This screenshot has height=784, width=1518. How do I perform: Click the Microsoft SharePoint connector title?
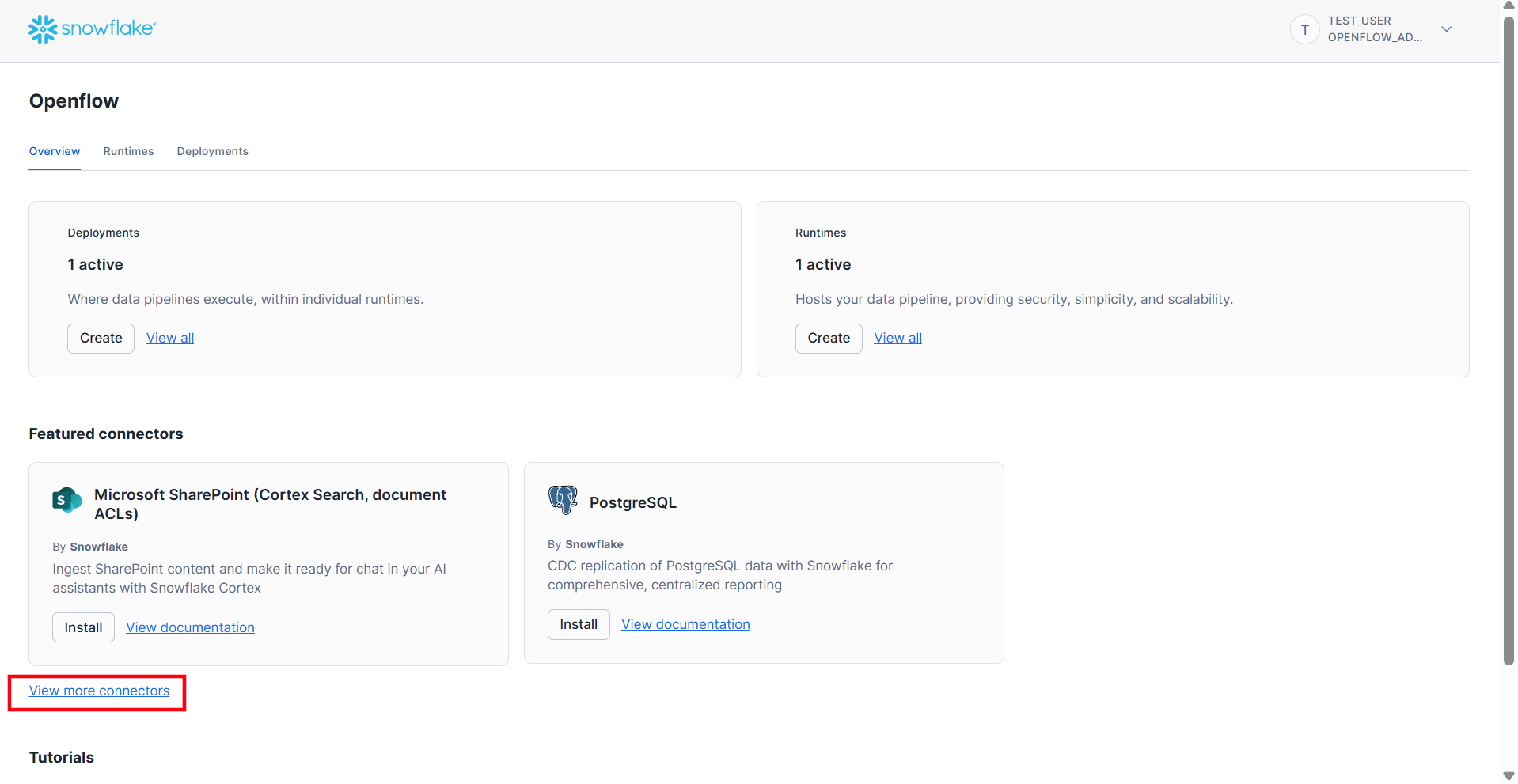tap(270, 504)
